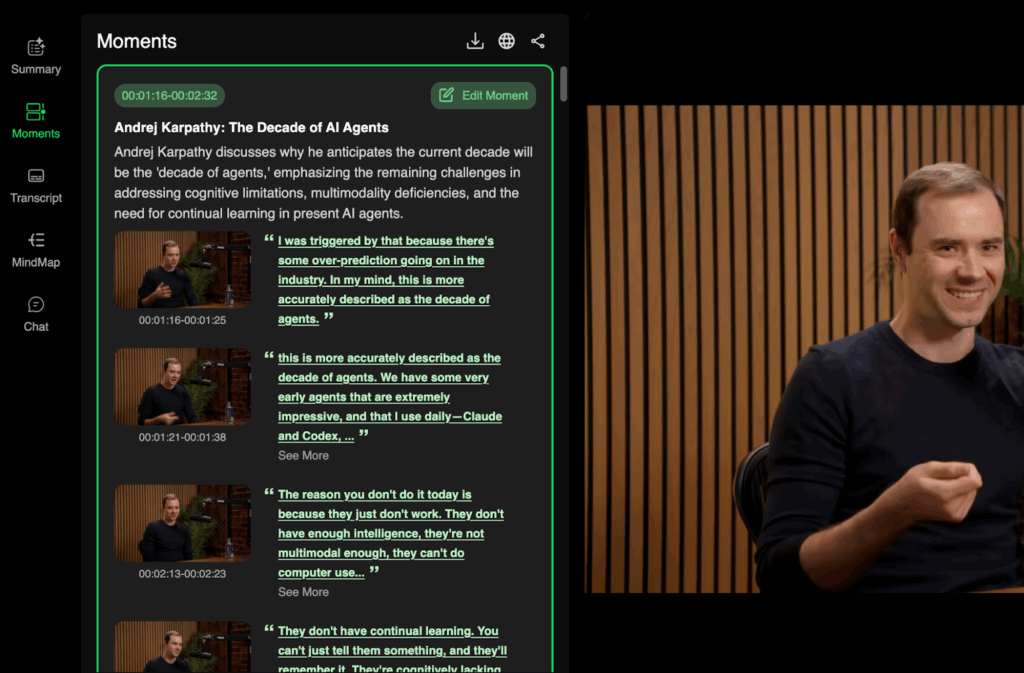Play the clip thumbnail at 00:01:16
Viewport: 1024px width, 673px height.
point(182,269)
